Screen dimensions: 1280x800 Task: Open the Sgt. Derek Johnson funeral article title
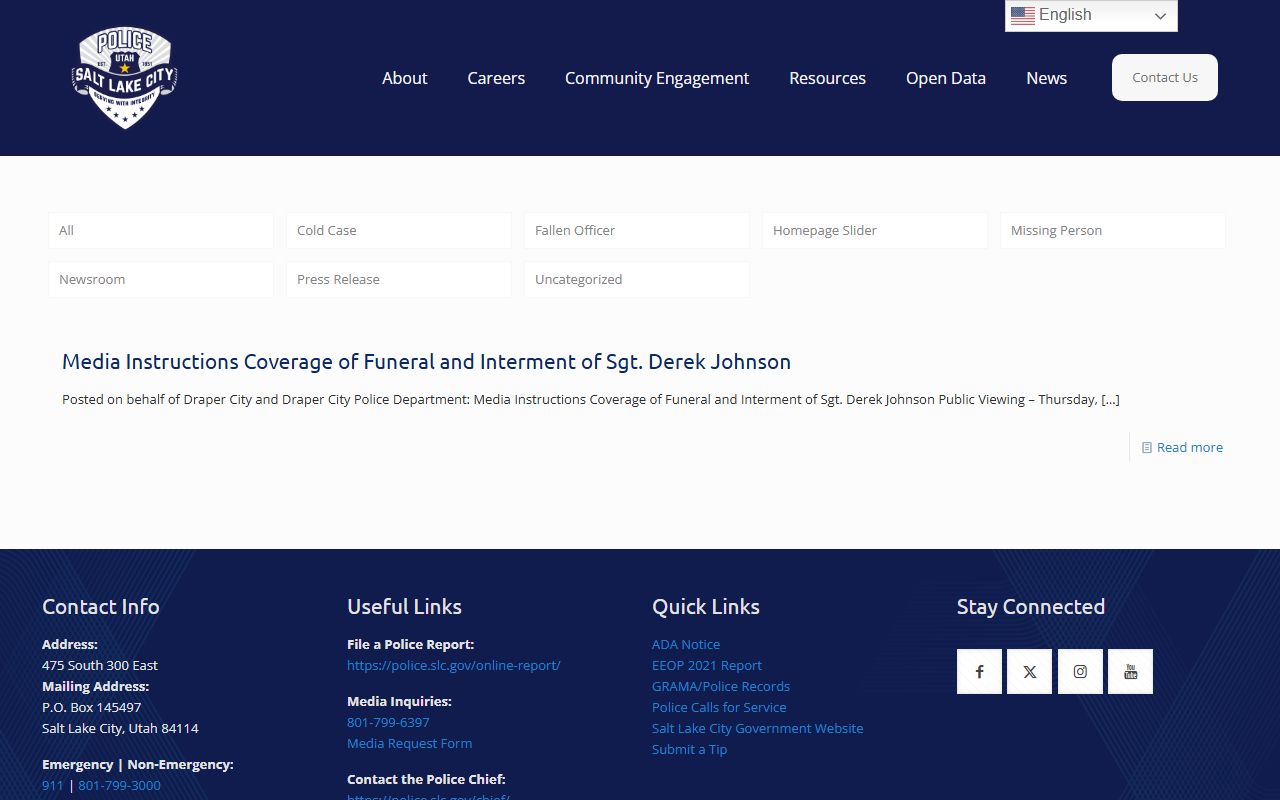(x=426, y=361)
